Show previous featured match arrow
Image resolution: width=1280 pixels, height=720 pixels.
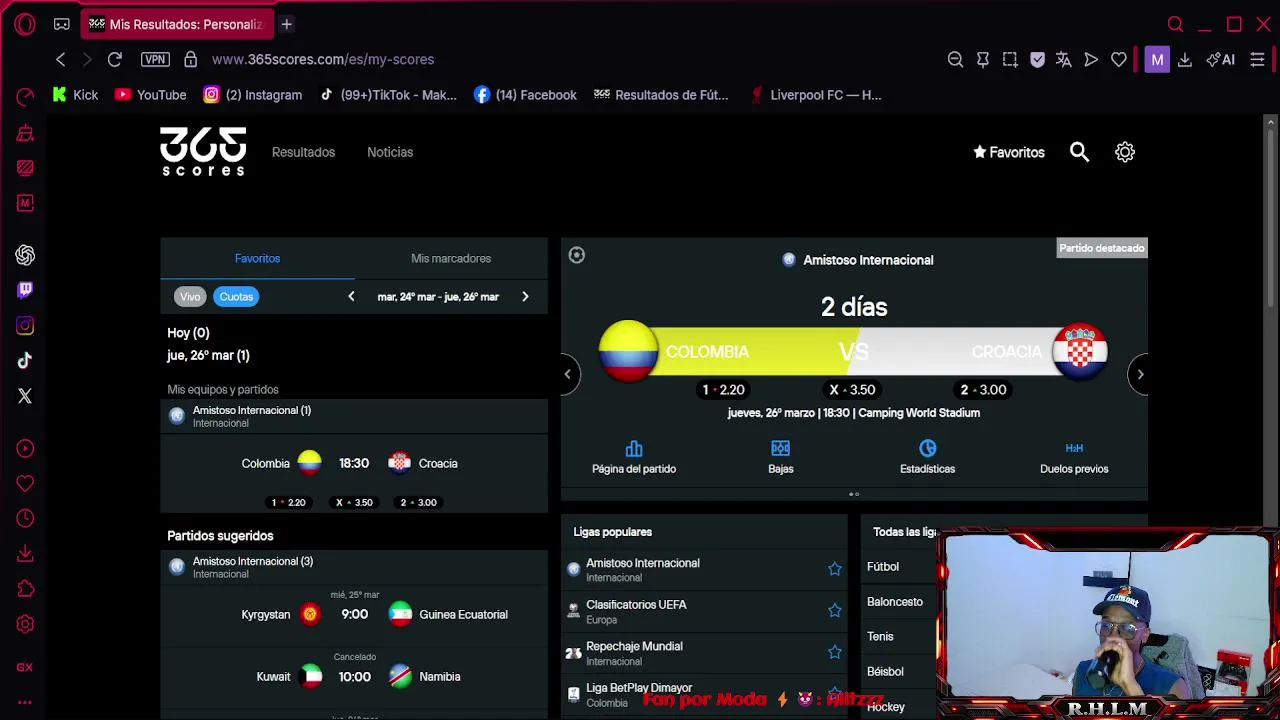coord(567,374)
